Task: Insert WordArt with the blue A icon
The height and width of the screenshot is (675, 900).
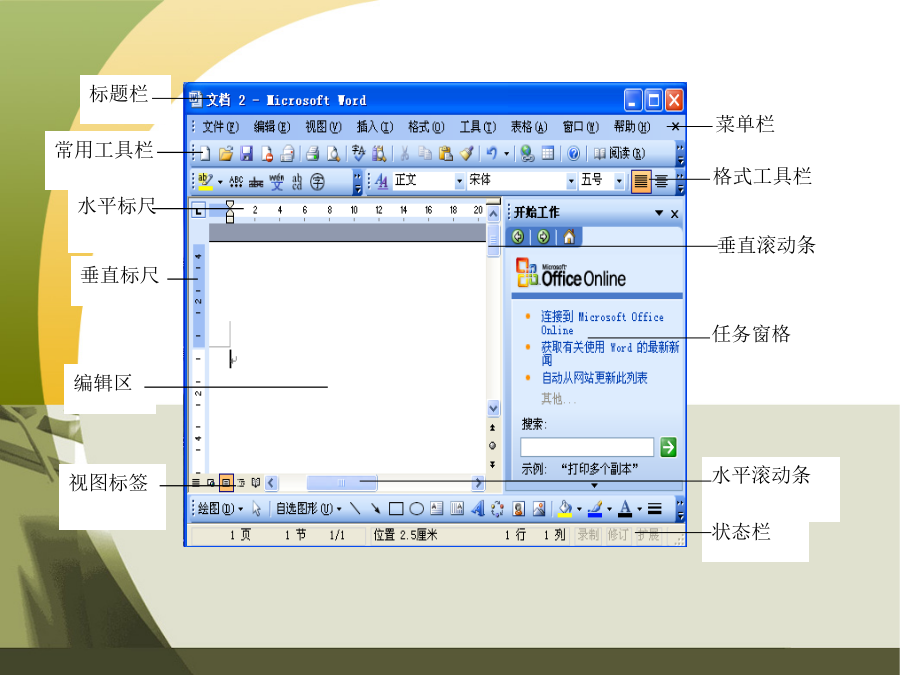Action: (478, 508)
